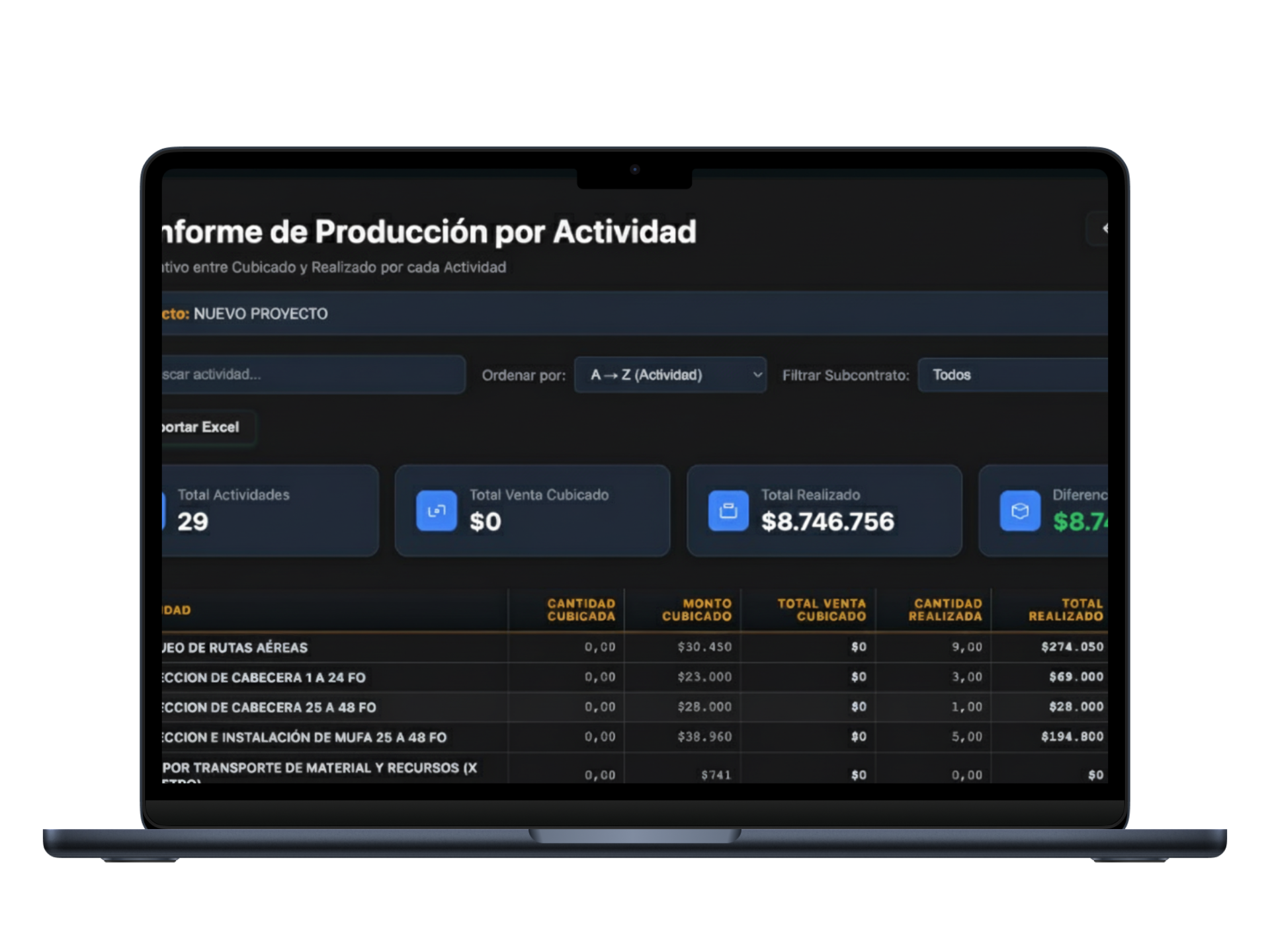Sort by the CANTIDAD REALIZADA column header
This screenshot has height=952, width=1270.
[x=947, y=610]
